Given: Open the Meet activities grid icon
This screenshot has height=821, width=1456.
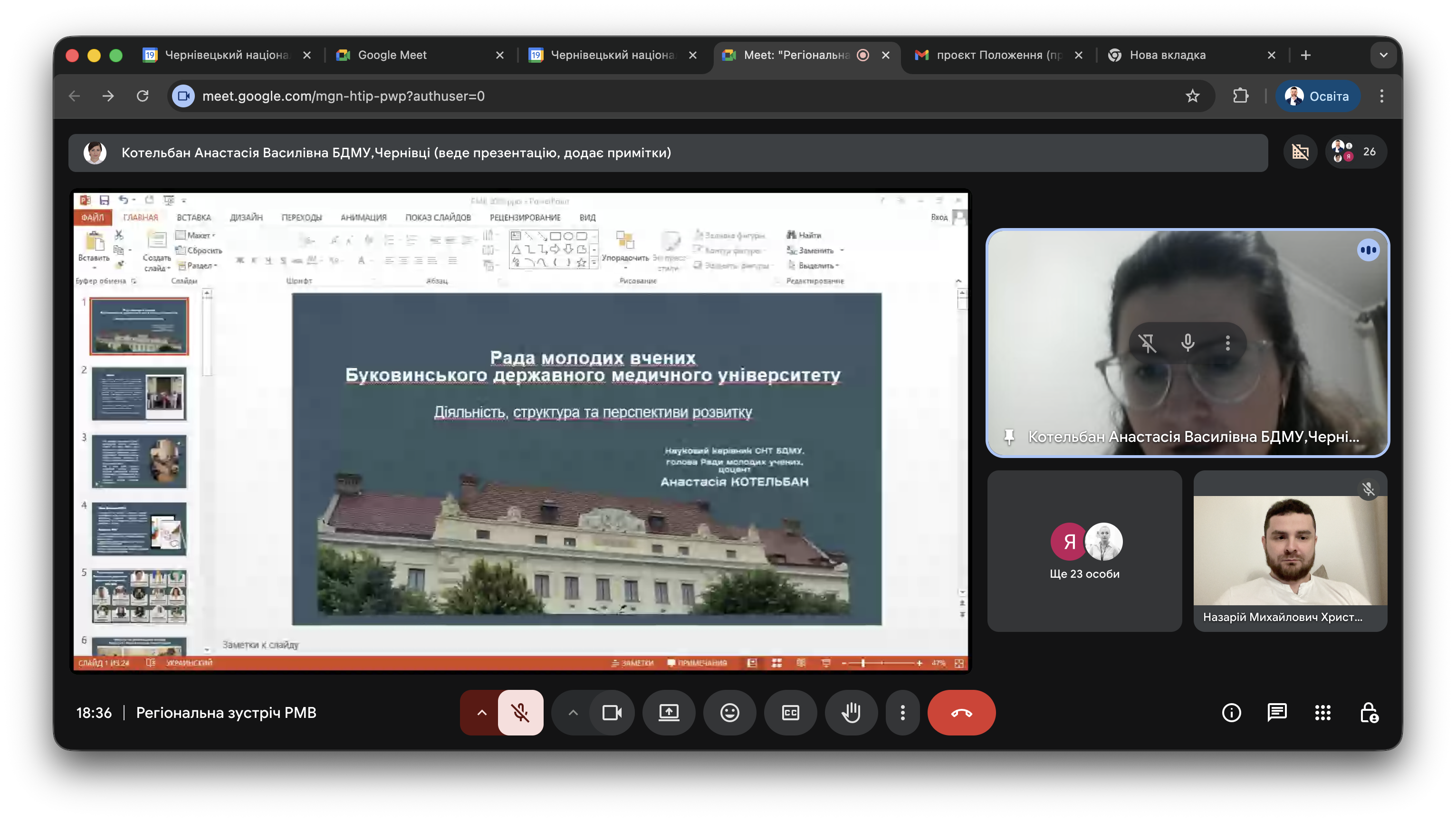Looking at the screenshot, I should (x=1322, y=713).
